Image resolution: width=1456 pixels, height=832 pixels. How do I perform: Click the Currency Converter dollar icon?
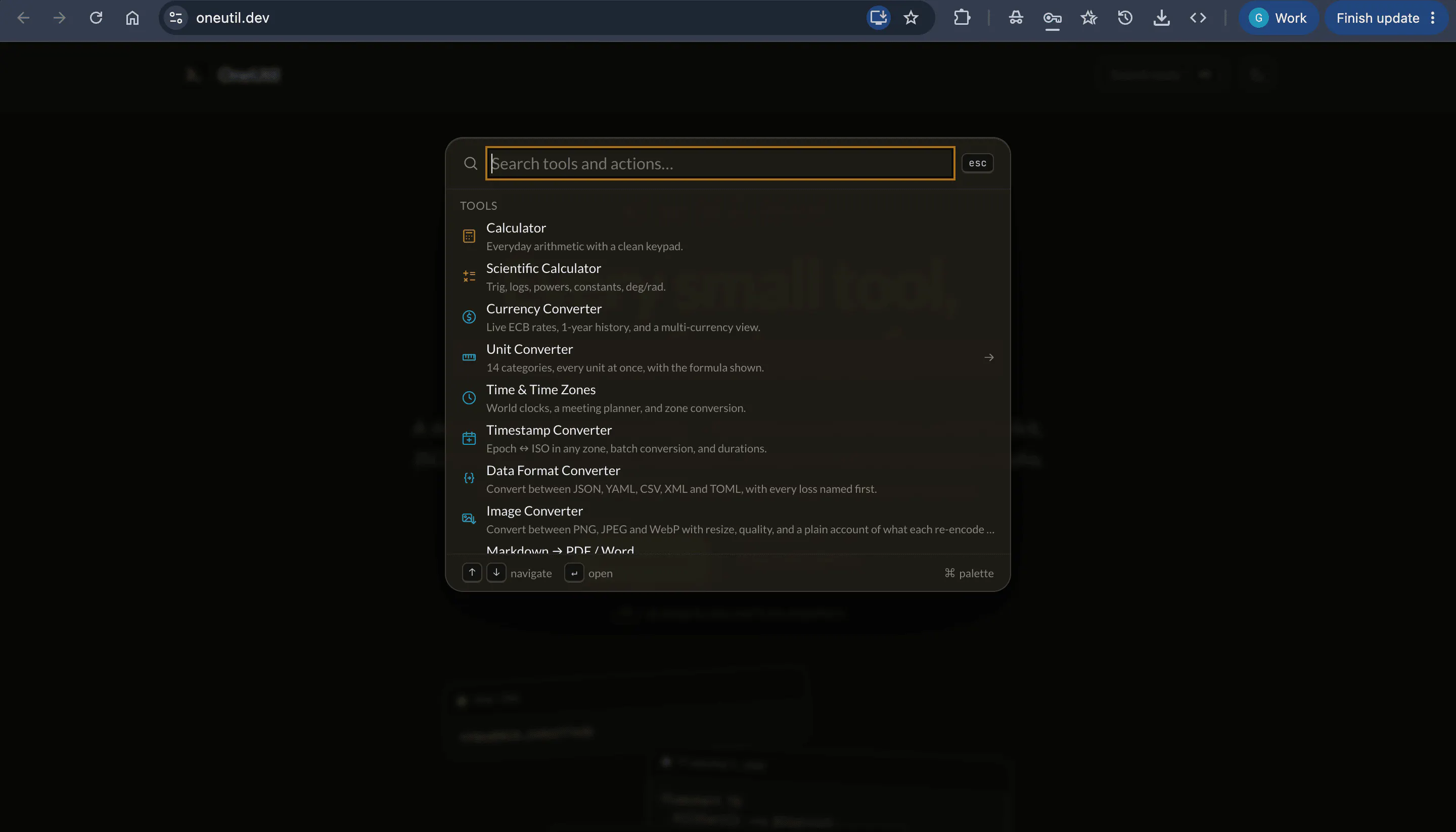(469, 317)
